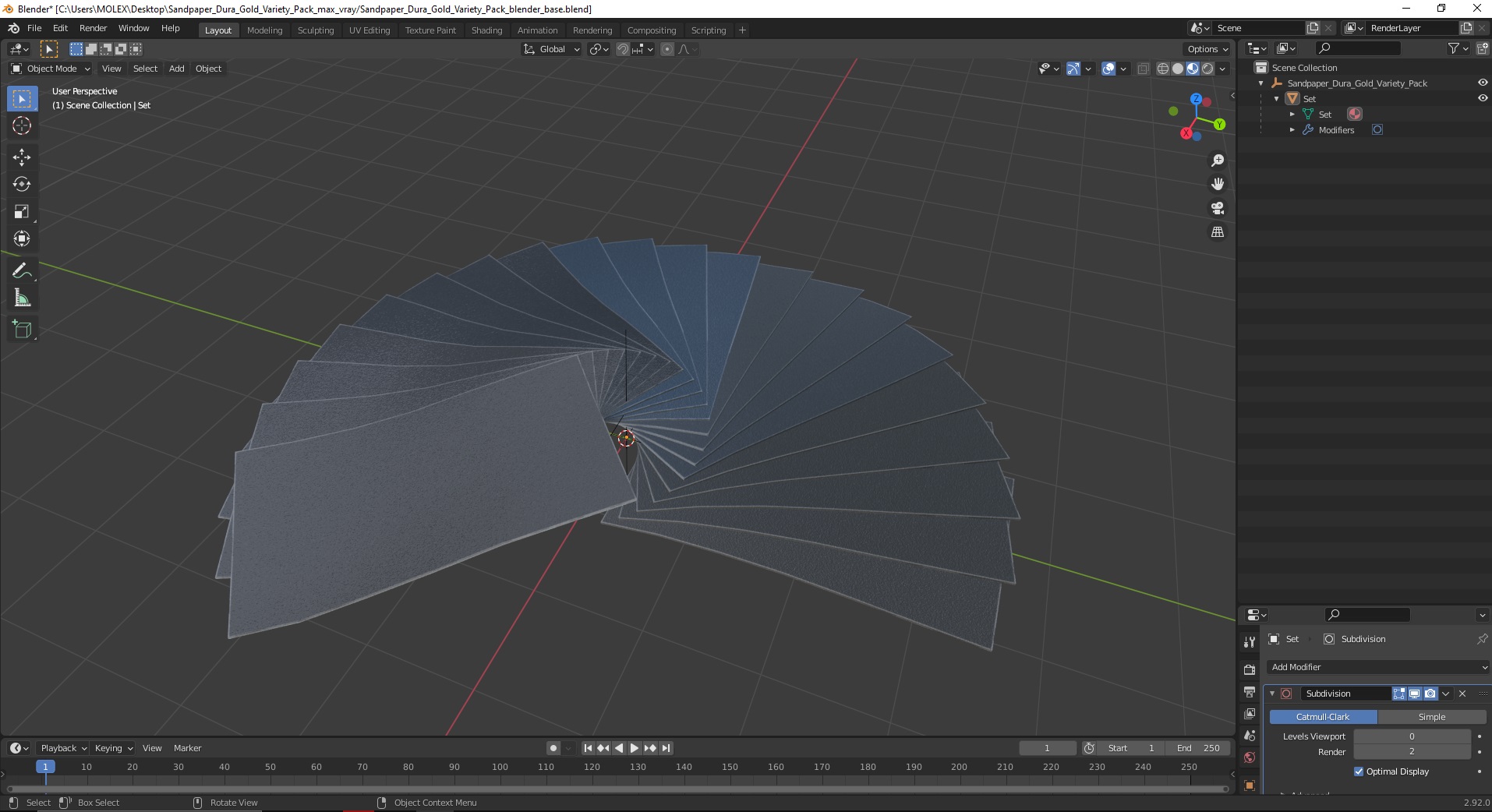The width and height of the screenshot is (1492, 812).
Task: Activate the Rotate tool
Action: (x=22, y=184)
